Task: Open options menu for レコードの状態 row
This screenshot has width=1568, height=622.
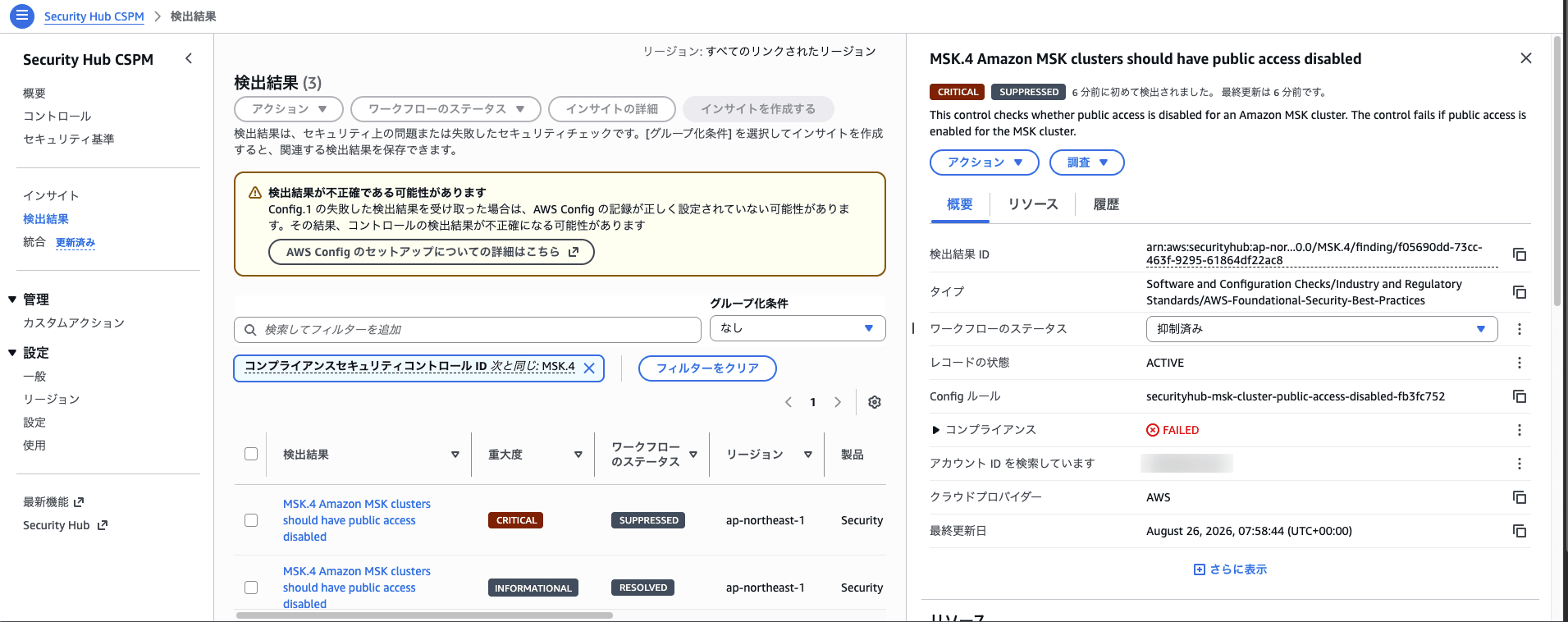Action: point(1520,363)
